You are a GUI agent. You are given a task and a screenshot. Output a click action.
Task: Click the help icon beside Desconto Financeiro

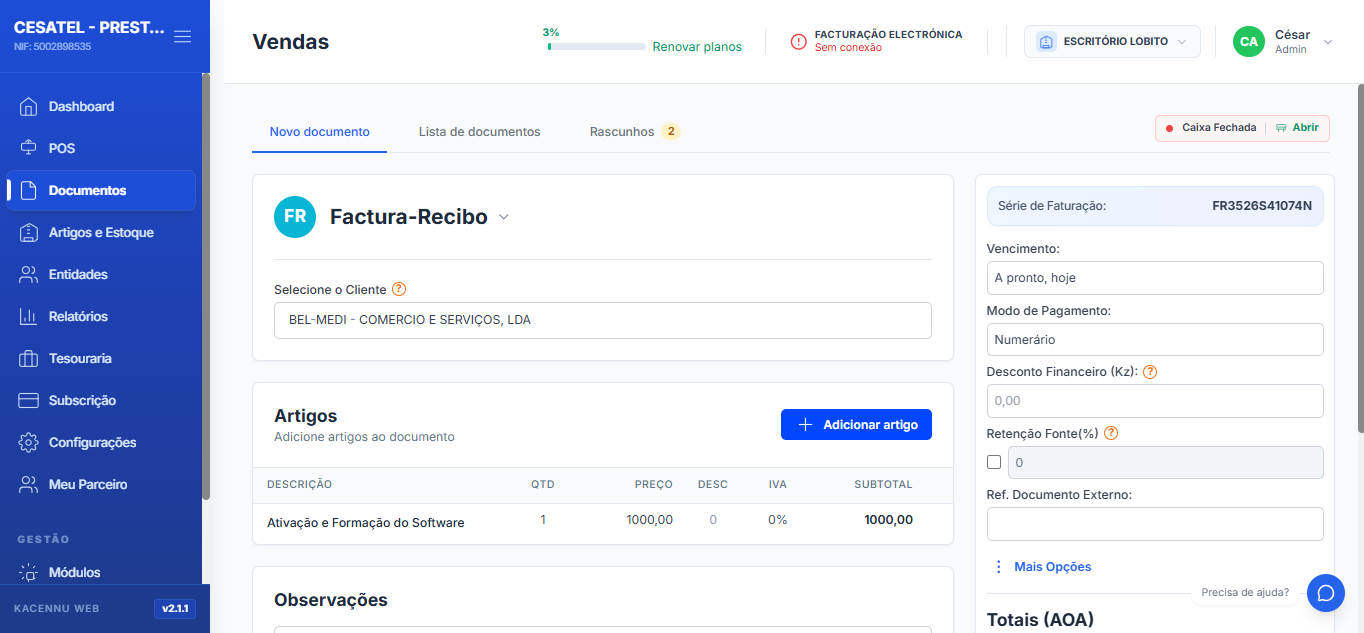1150,371
